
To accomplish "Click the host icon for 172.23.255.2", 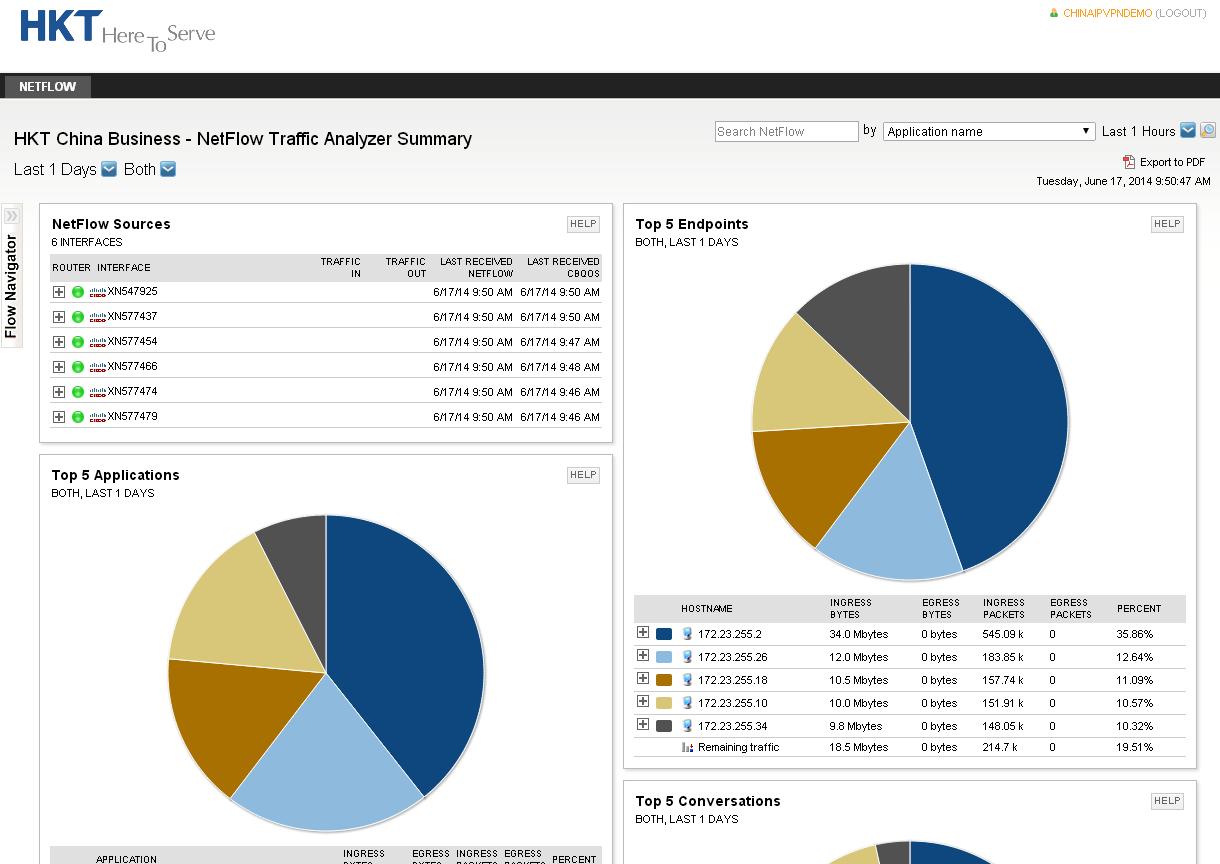I will [x=687, y=634].
